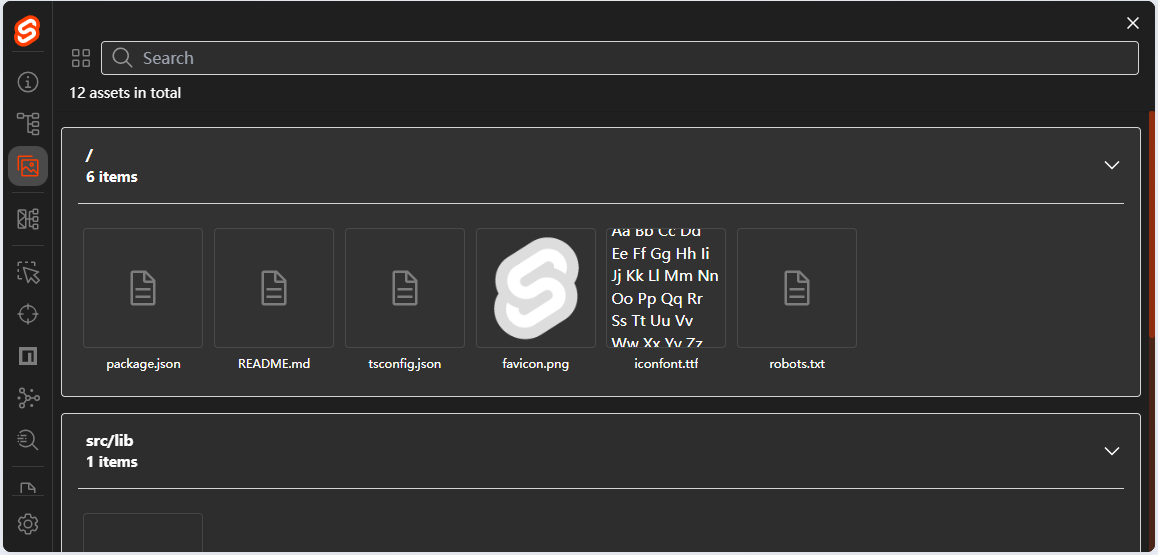
Task: Click the "12 assets in total" text
Action: (x=126, y=93)
